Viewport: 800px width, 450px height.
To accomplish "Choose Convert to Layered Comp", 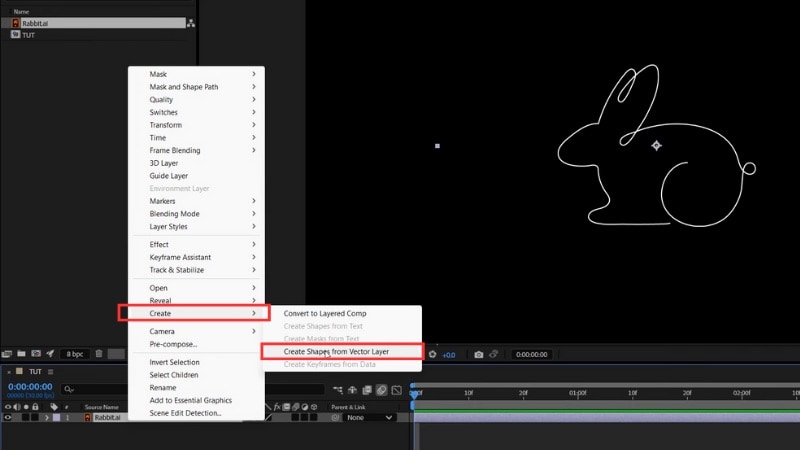I will (342, 313).
